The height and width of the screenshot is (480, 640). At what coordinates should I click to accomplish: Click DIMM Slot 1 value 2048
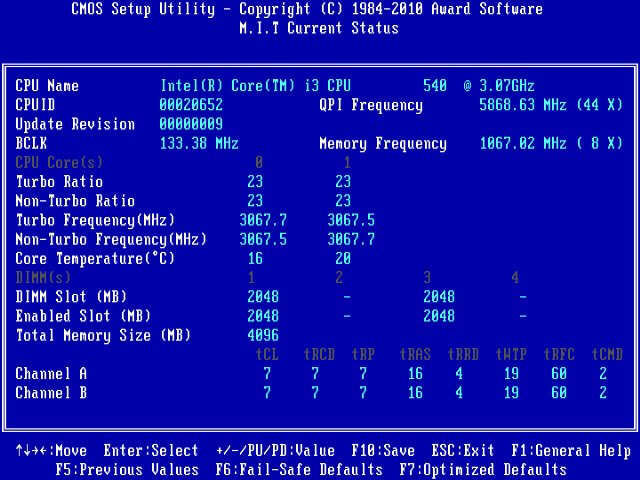(263, 297)
